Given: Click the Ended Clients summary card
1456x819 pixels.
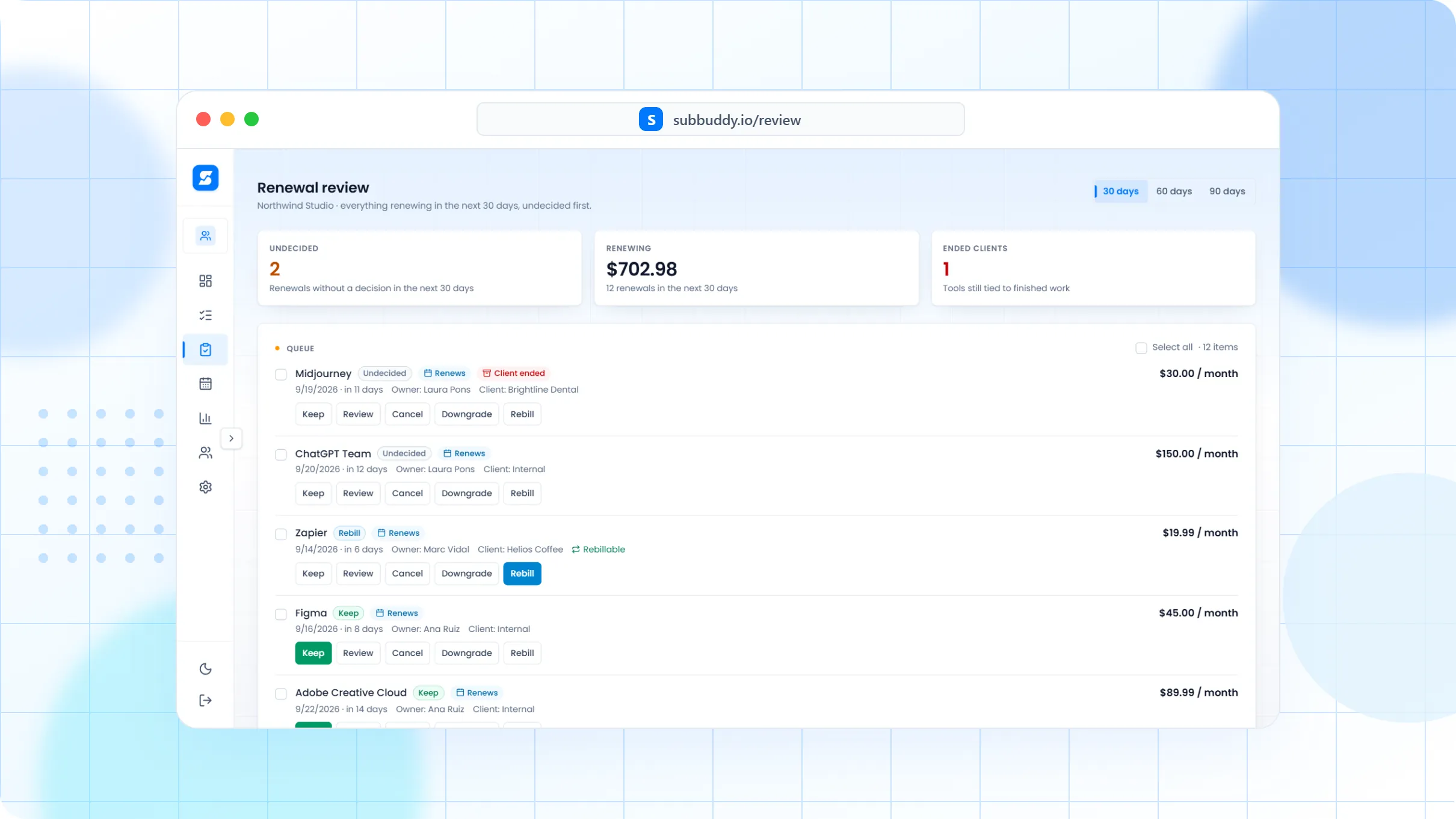Looking at the screenshot, I should click(1093, 268).
